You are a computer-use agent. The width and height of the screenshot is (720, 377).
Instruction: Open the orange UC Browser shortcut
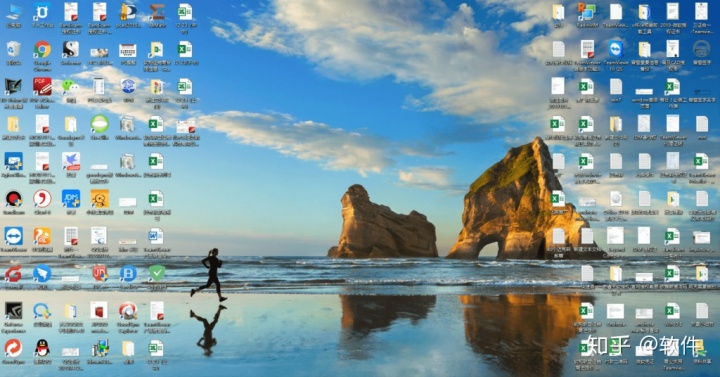42,236
